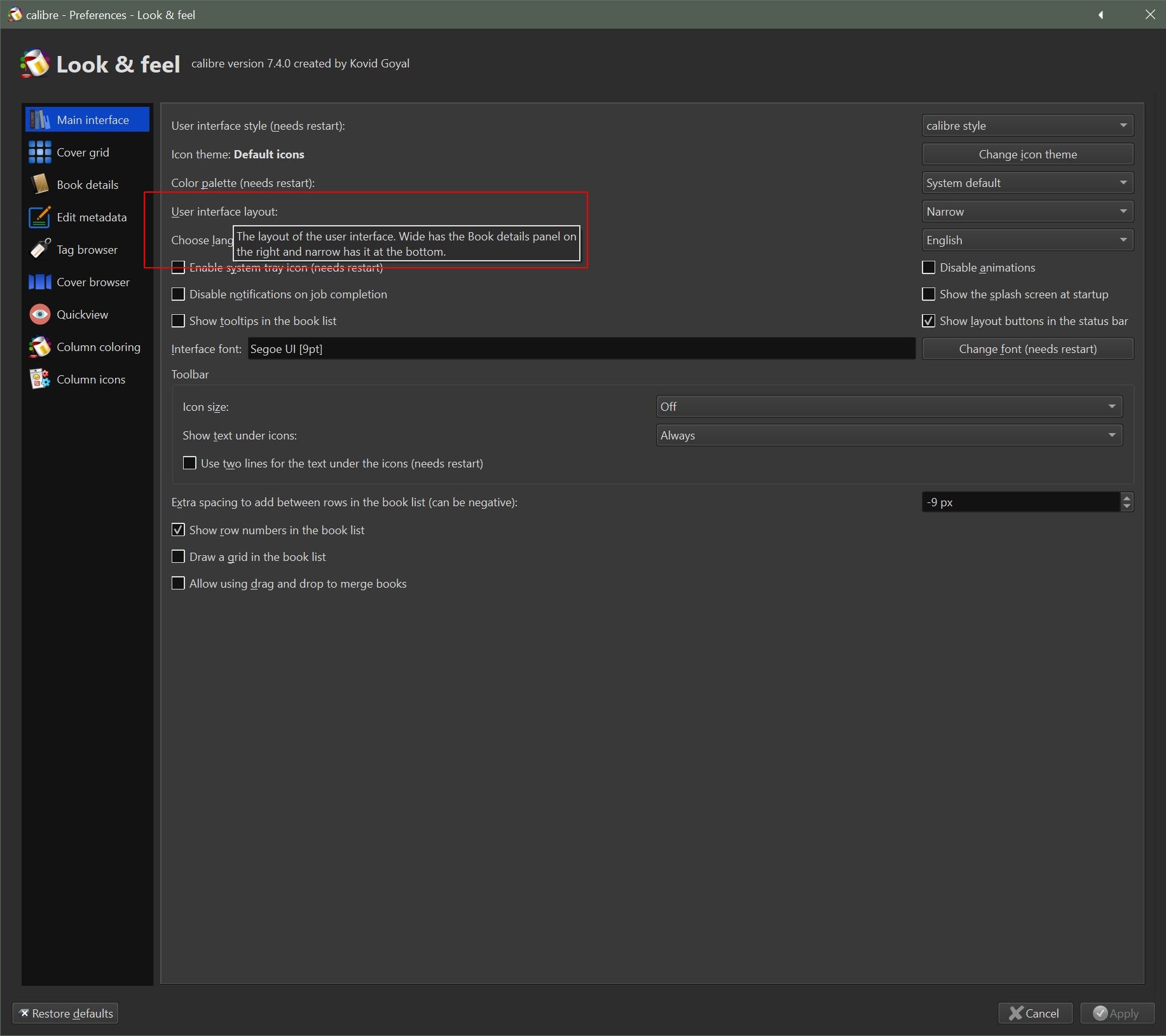Open the language dropdown showing English

click(1027, 240)
